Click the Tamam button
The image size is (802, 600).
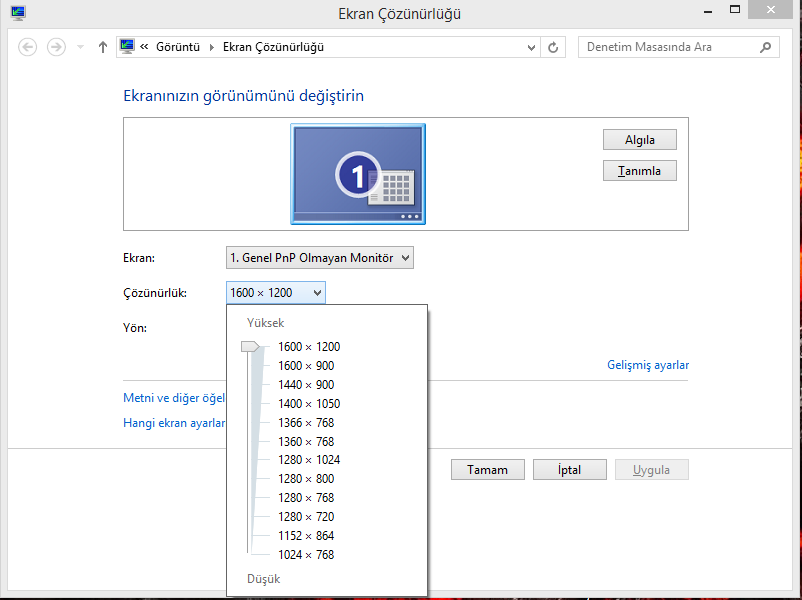point(487,470)
